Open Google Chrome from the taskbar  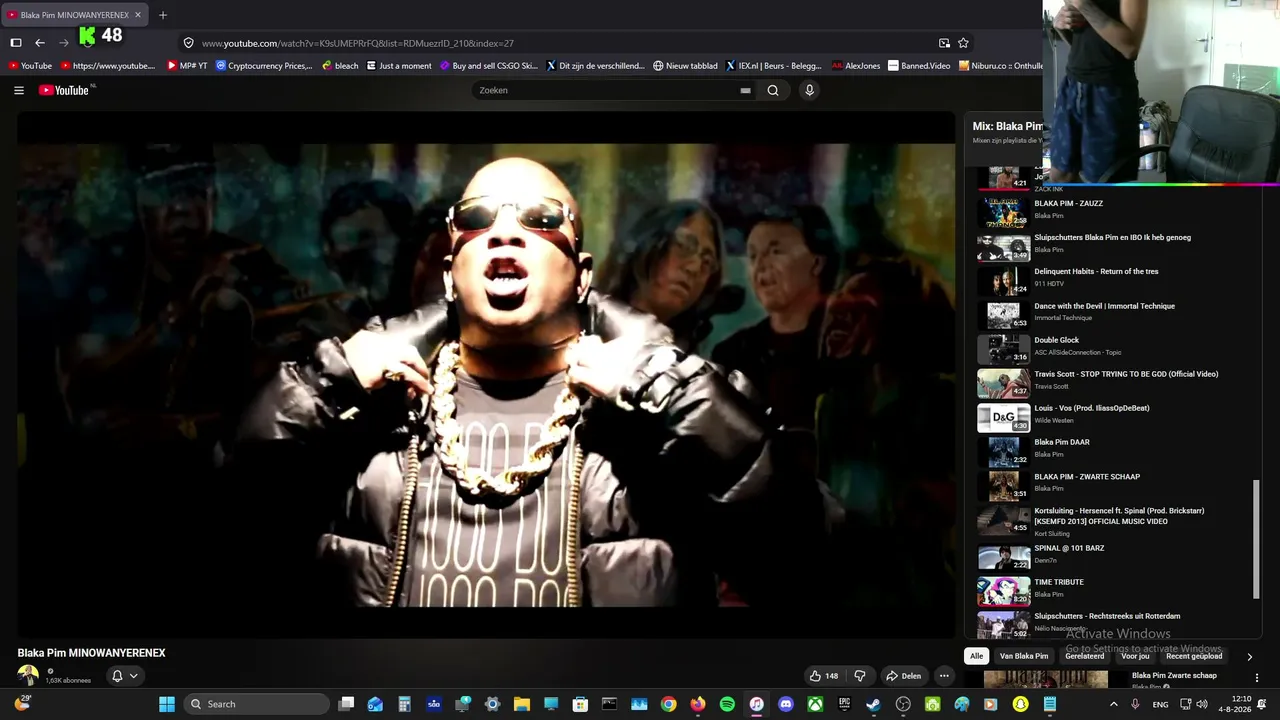click(668, 704)
